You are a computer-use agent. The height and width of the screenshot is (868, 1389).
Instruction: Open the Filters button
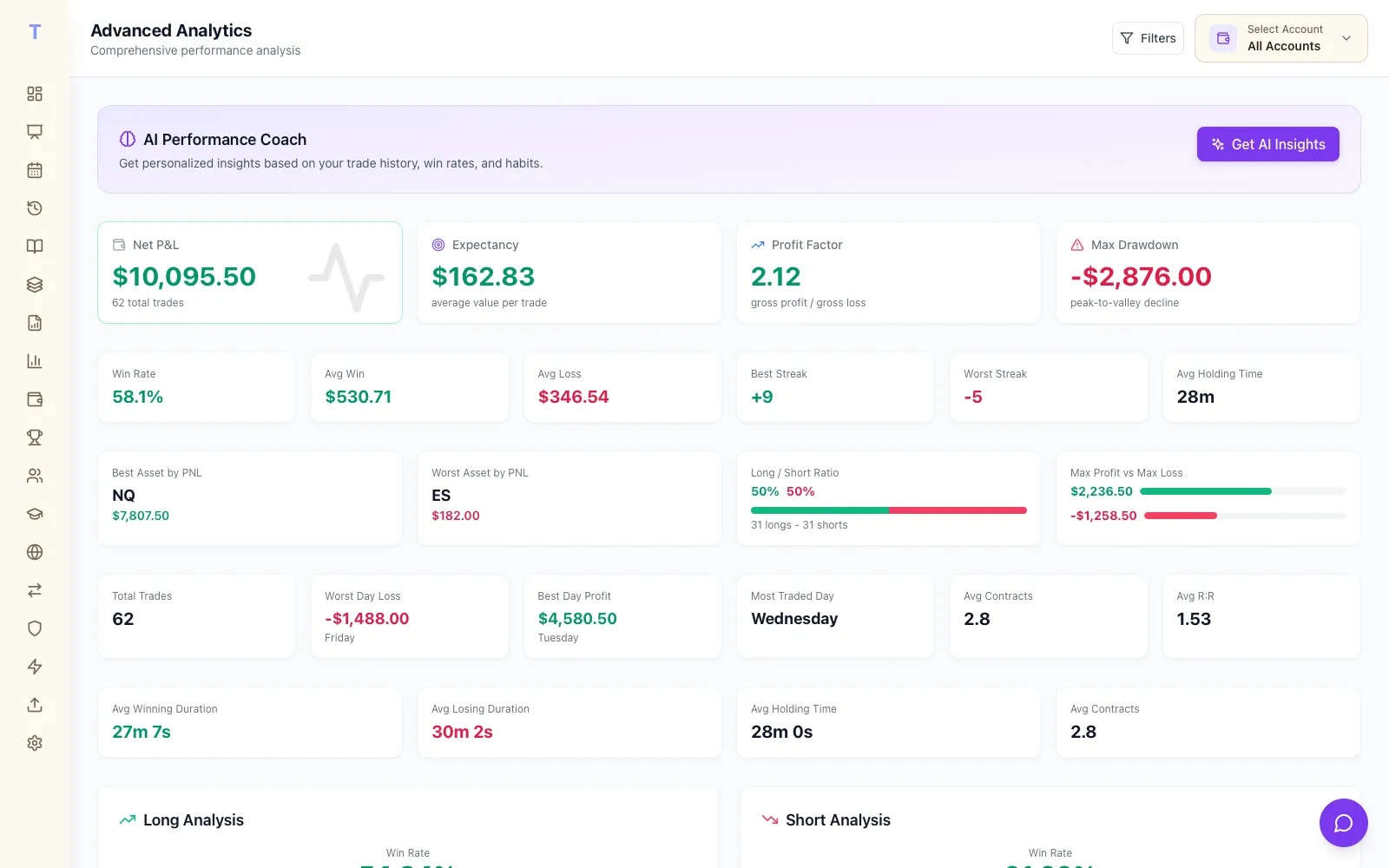pyautogui.click(x=1148, y=38)
